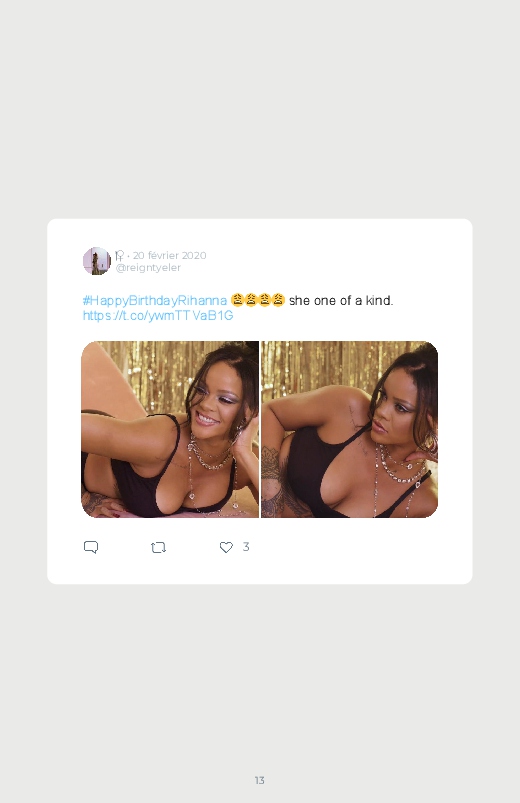Click the retweet arrows icon
This screenshot has width=520, height=803.
click(x=158, y=547)
